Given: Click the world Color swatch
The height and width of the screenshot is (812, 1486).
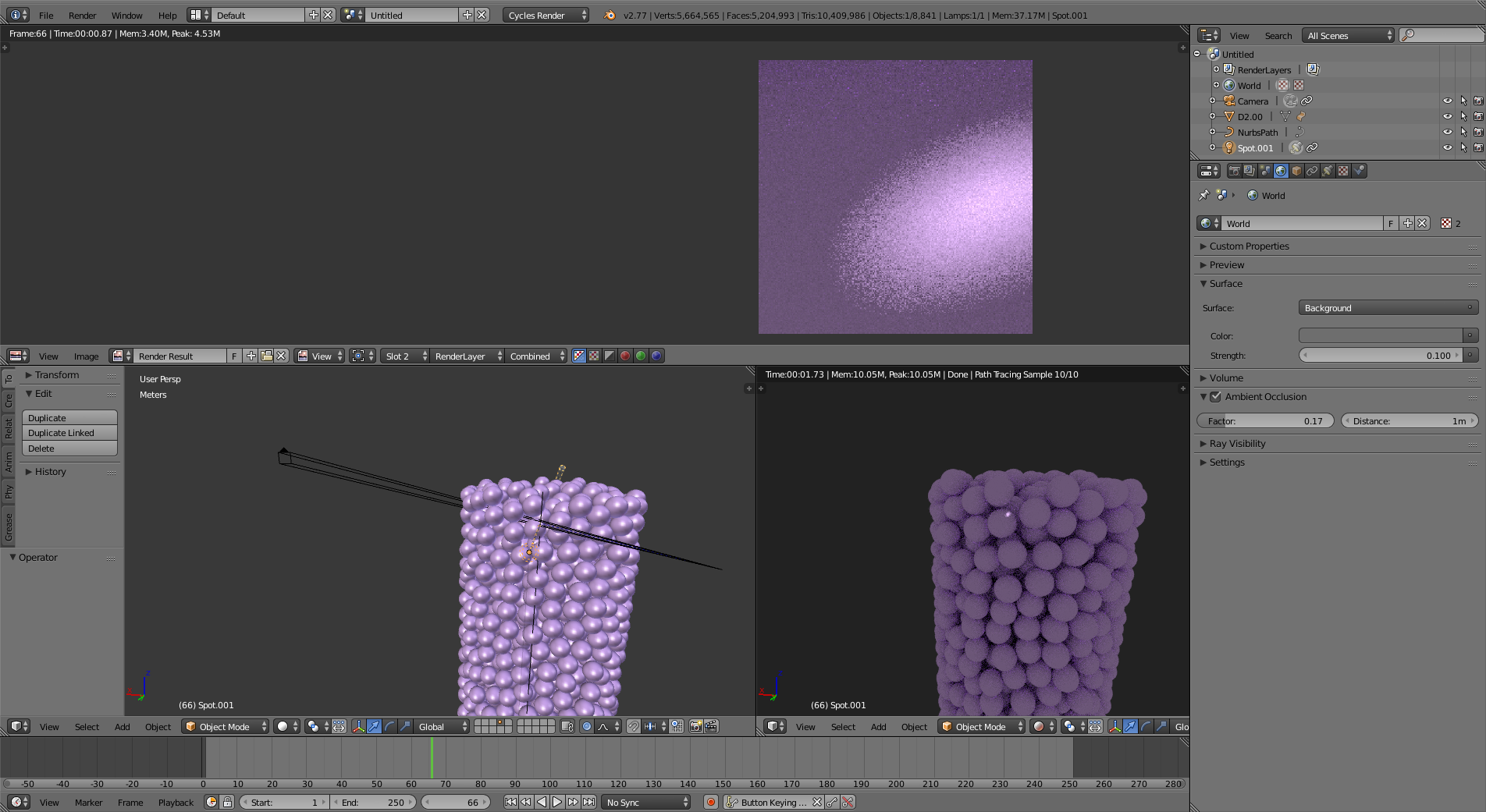Looking at the screenshot, I should click(x=1380, y=335).
